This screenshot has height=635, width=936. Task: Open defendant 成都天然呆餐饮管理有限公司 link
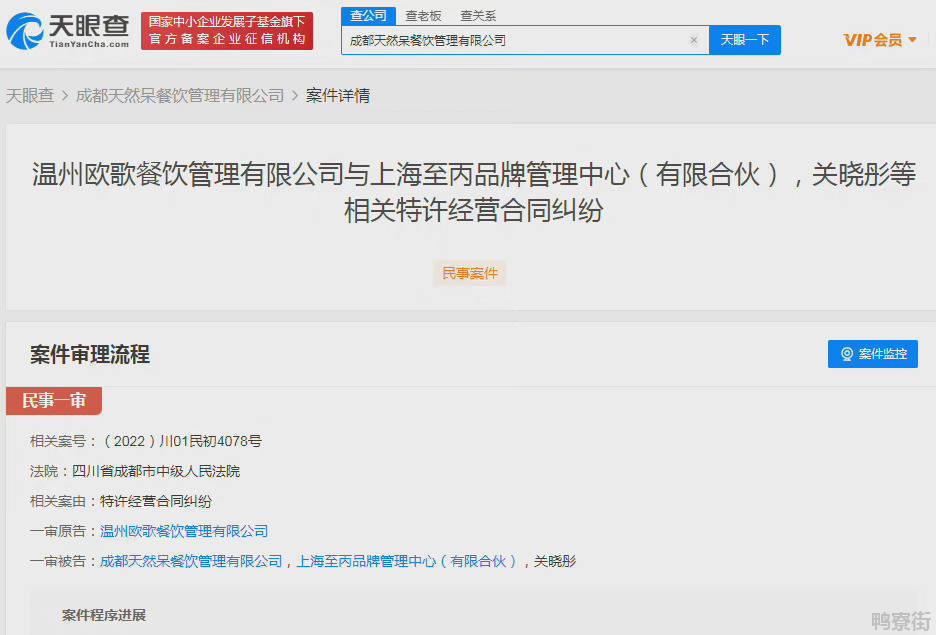pyautogui.click(x=191, y=561)
